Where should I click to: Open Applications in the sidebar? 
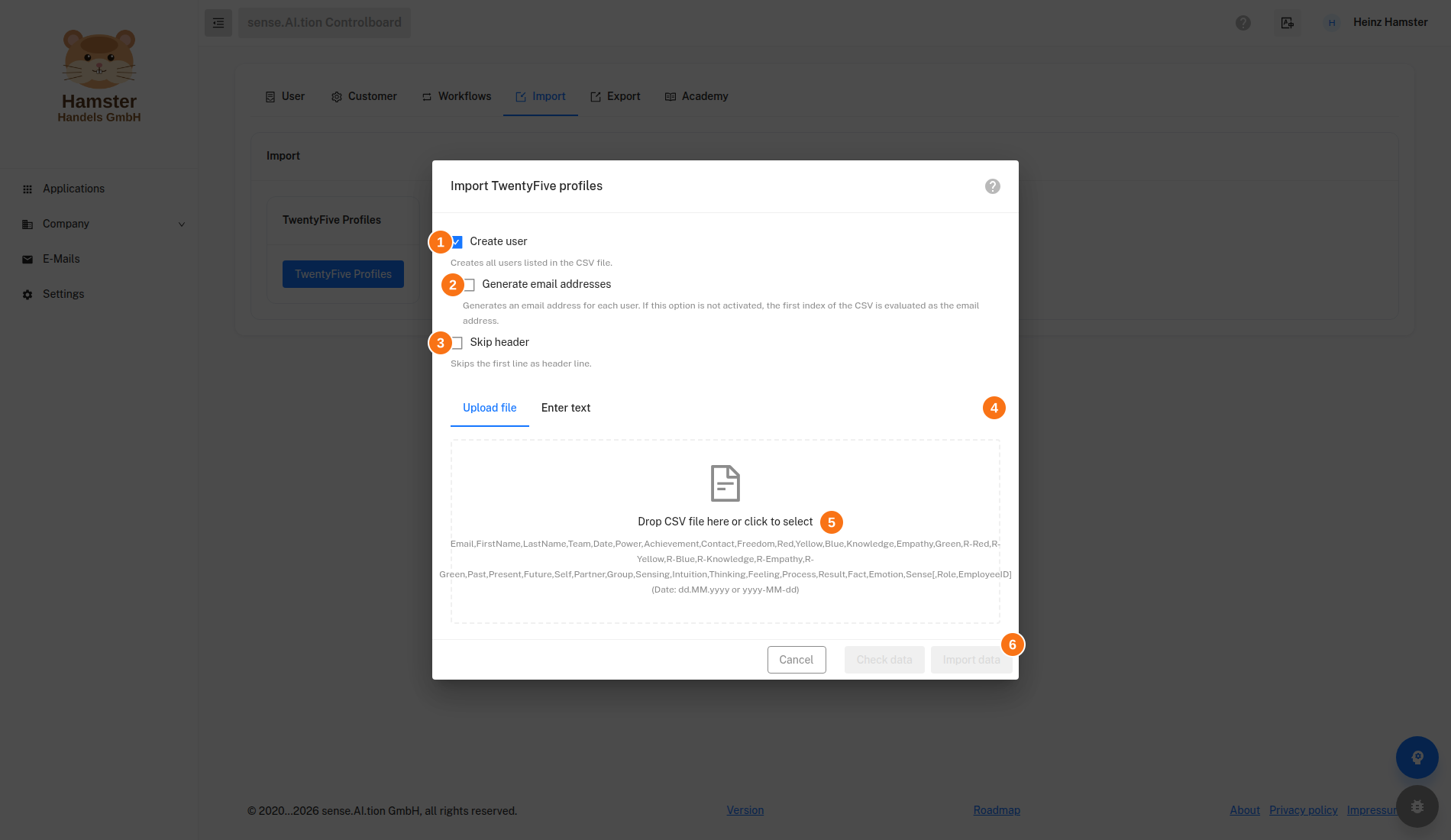point(73,189)
